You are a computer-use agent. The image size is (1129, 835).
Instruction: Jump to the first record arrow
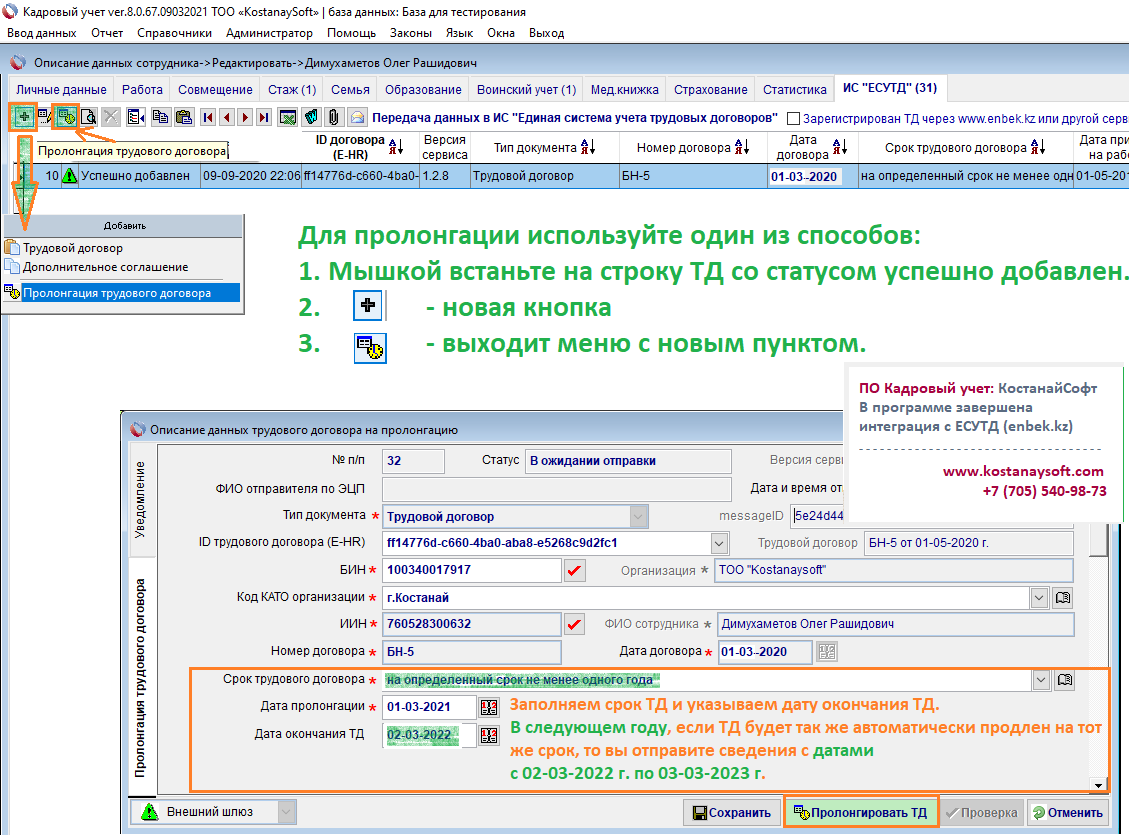point(208,117)
